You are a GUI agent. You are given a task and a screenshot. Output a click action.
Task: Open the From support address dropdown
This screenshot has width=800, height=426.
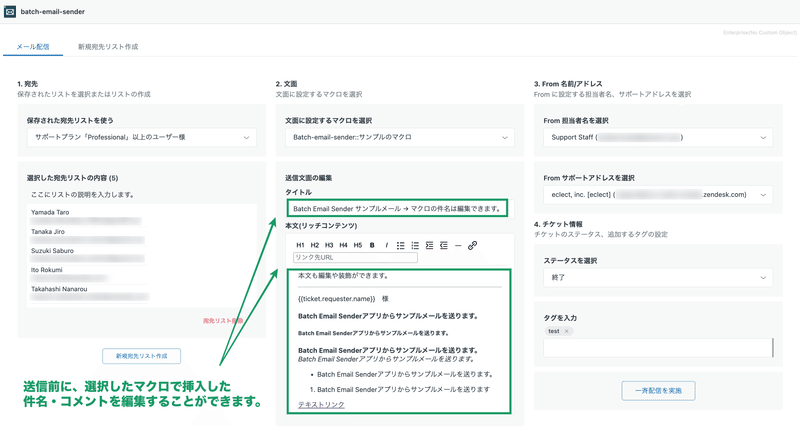[658, 194]
